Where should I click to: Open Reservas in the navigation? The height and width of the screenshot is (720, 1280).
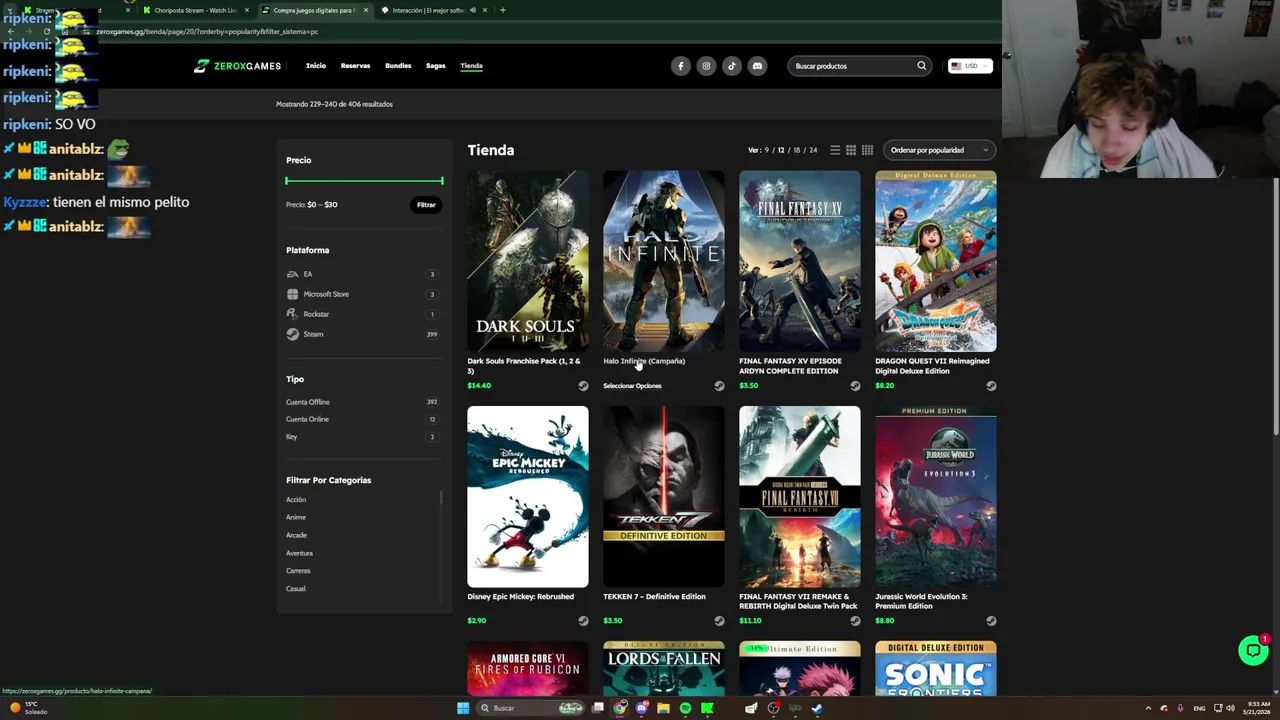click(x=355, y=66)
